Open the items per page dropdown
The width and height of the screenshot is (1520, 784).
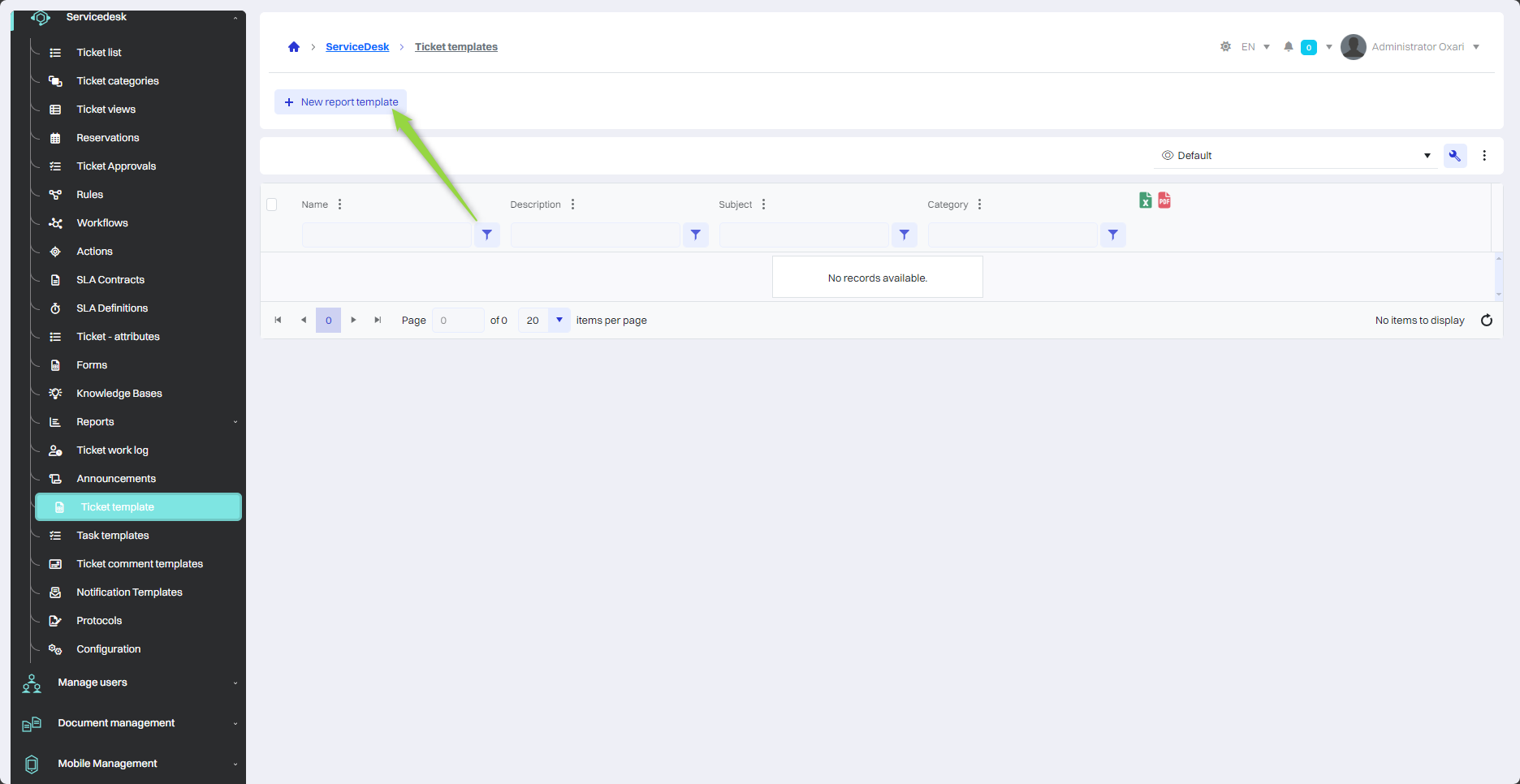[x=559, y=321]
